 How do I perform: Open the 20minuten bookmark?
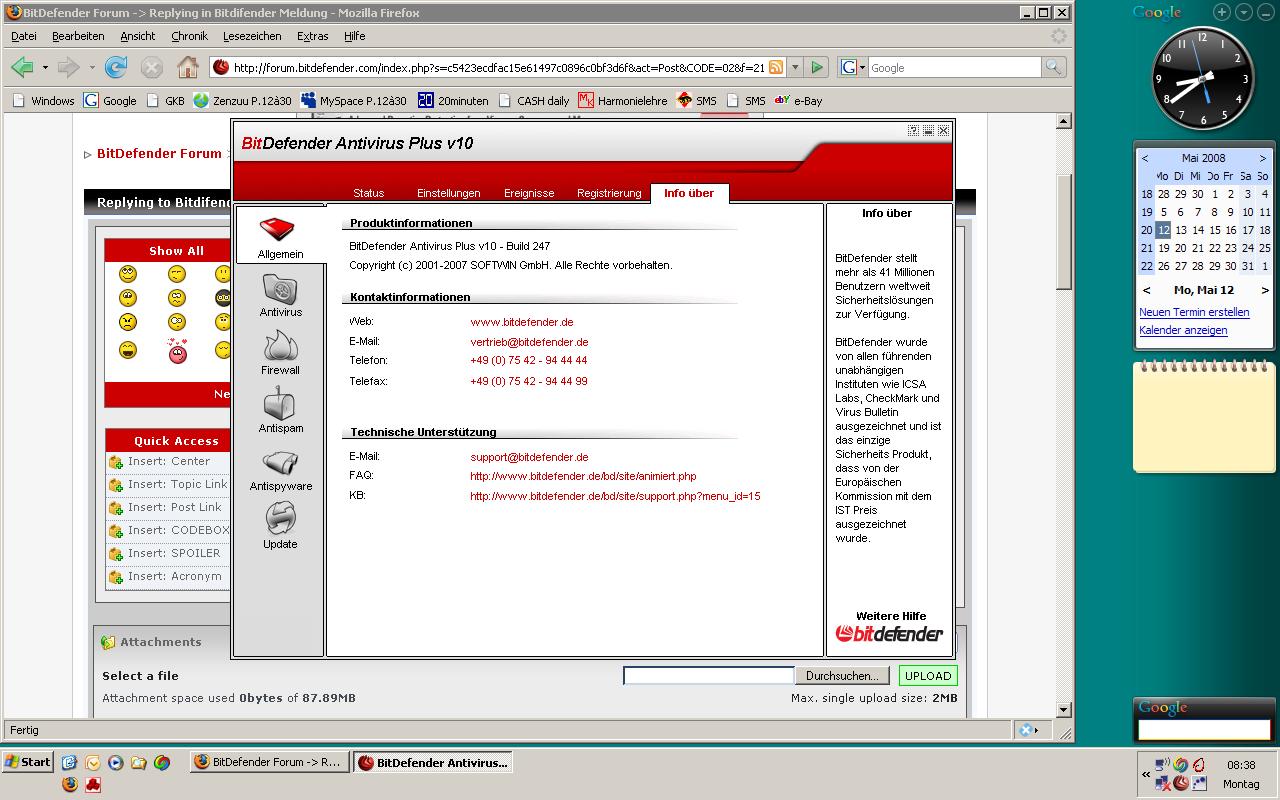[x=453, y=100]
